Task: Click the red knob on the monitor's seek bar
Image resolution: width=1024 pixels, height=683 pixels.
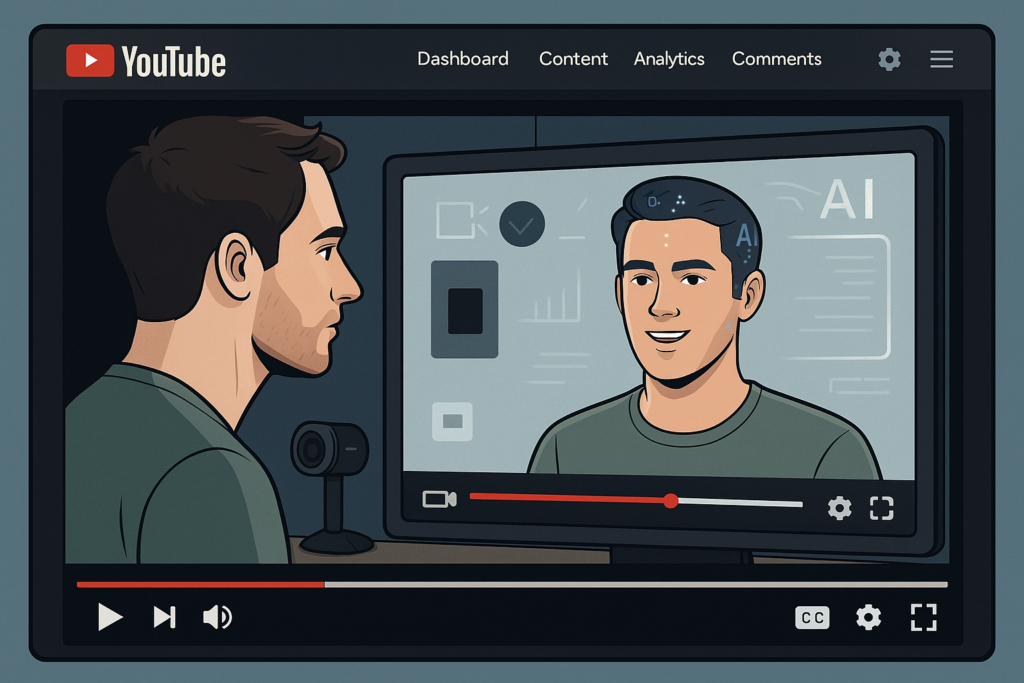Action: [671, 501]
